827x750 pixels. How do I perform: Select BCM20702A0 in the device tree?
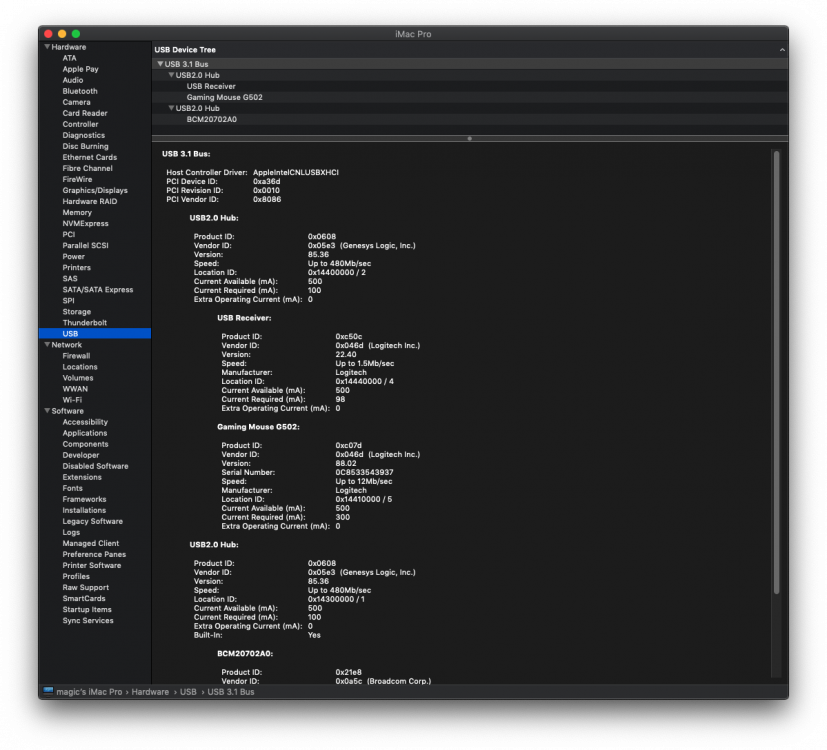pyautogui.click(x=211, y=119)
